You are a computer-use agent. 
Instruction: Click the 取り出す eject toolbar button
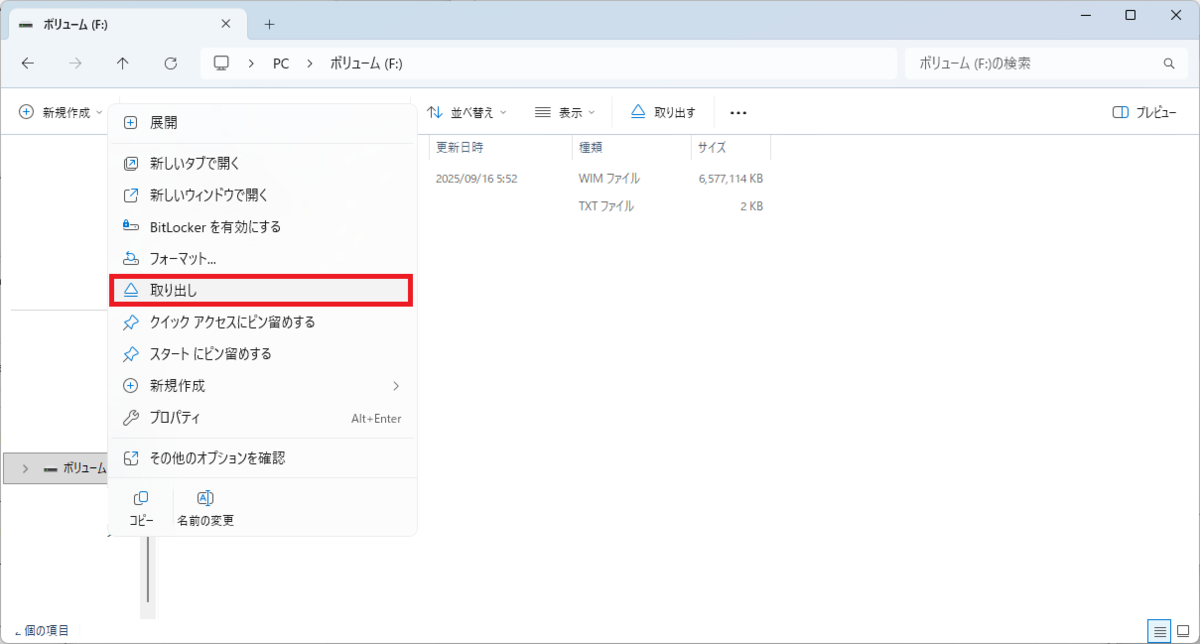point(664,112)
